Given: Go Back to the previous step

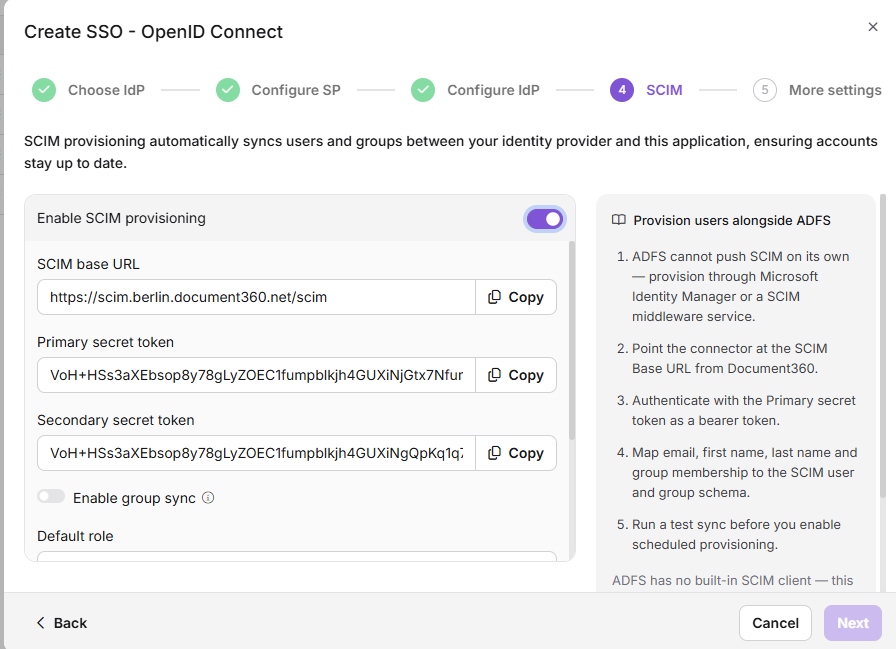Looking at the screenshot, I should click(62, 623).
